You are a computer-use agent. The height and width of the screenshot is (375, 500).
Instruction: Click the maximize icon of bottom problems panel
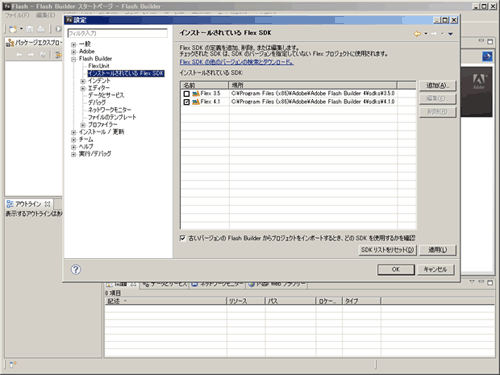tap(490, 283)
